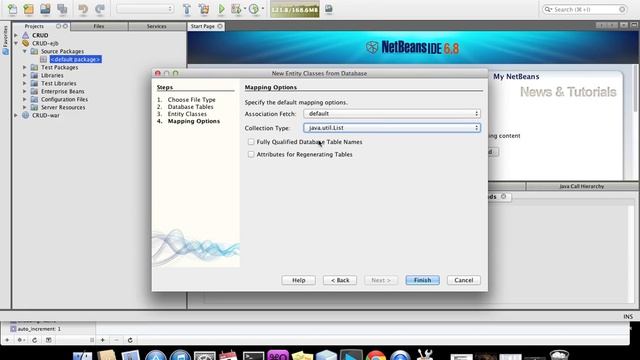
Task: Click the Profile Project clock icon
Action: [254, 9]
